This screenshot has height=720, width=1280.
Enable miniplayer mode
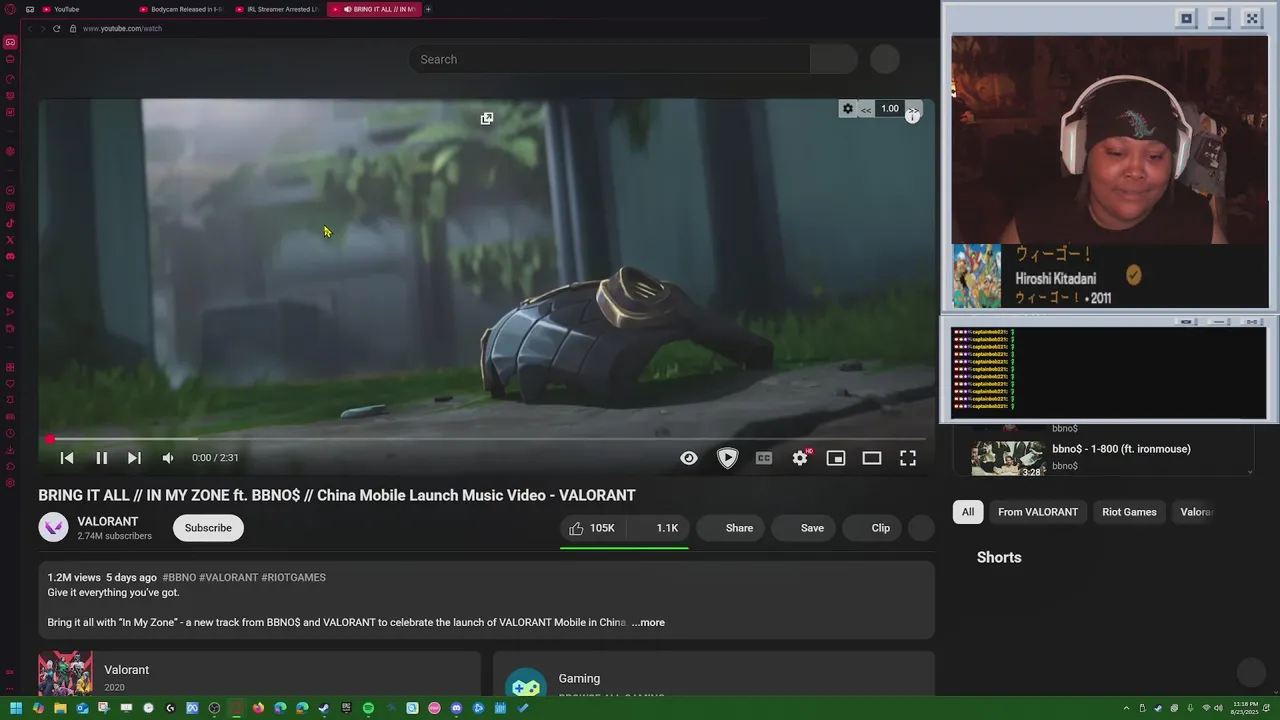click(836, 458)
